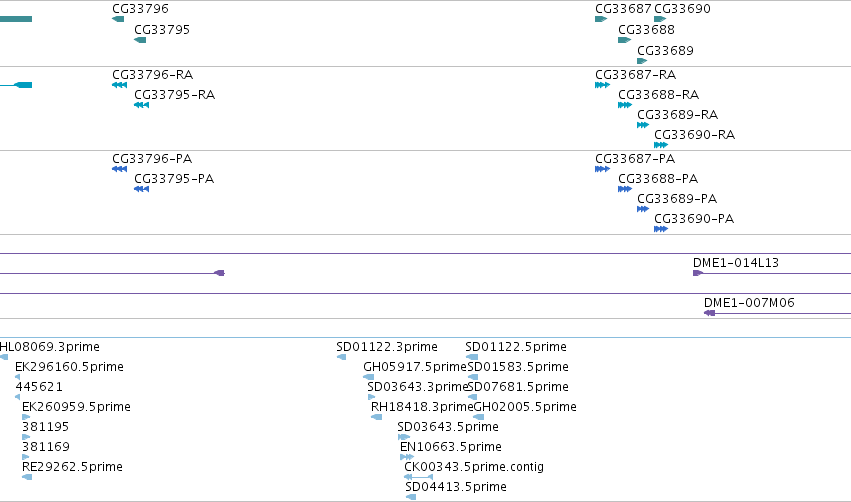The height and width of the screenshot is (502, 851).
Task: Select the CG33688-RA transcript glyph
Action: click(x=625, y=105)
